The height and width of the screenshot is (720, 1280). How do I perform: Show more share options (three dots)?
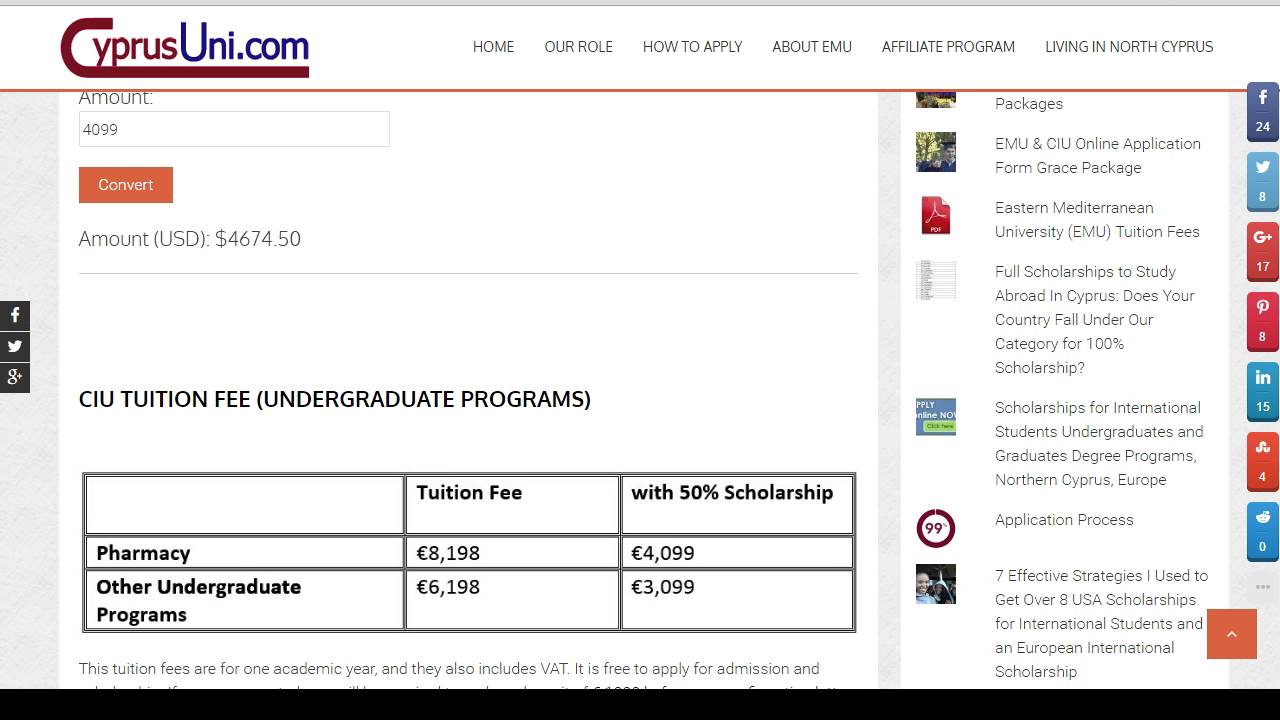(1262, 586)
